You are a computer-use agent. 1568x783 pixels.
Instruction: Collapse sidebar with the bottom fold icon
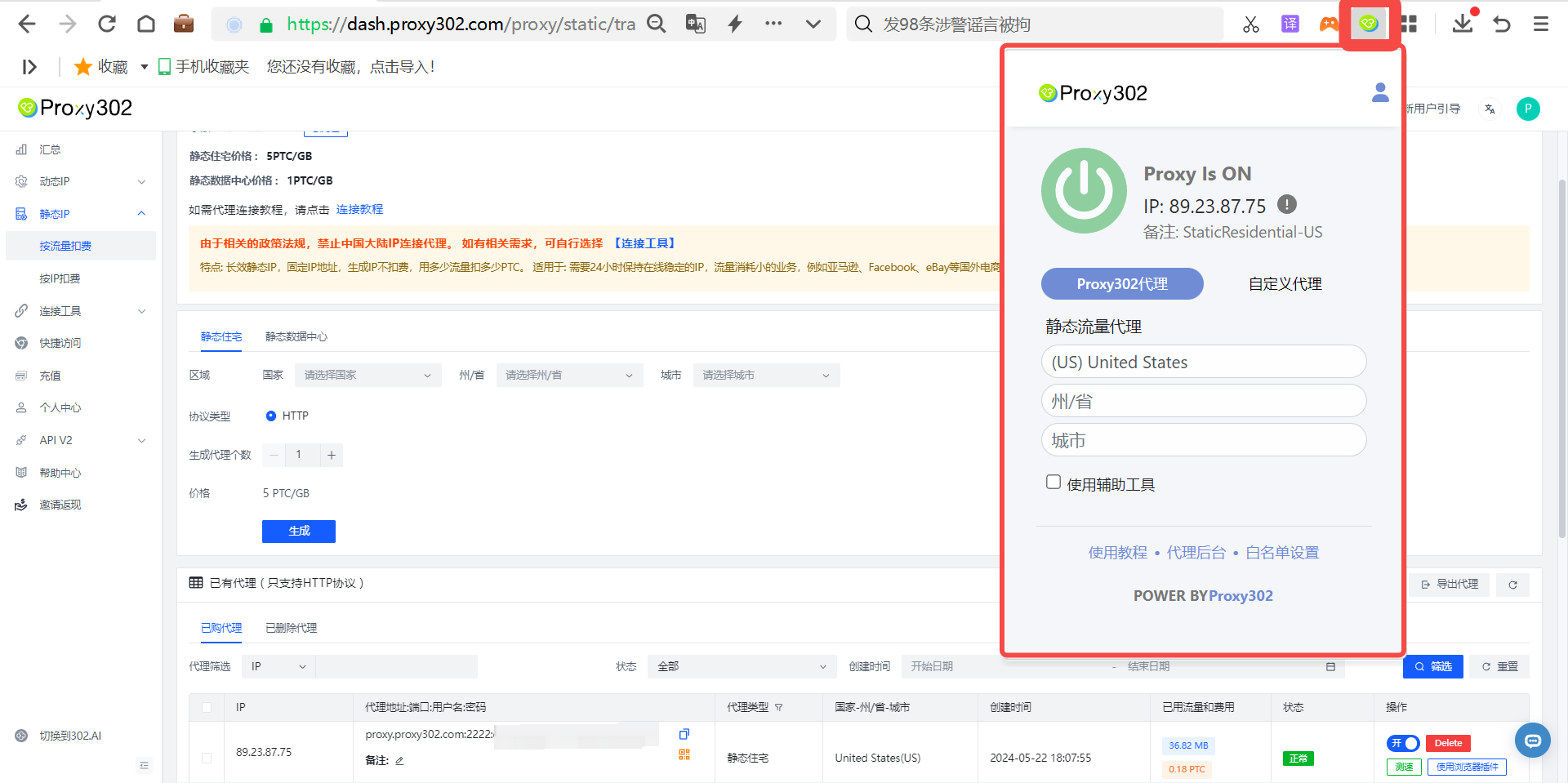[145, 765]
